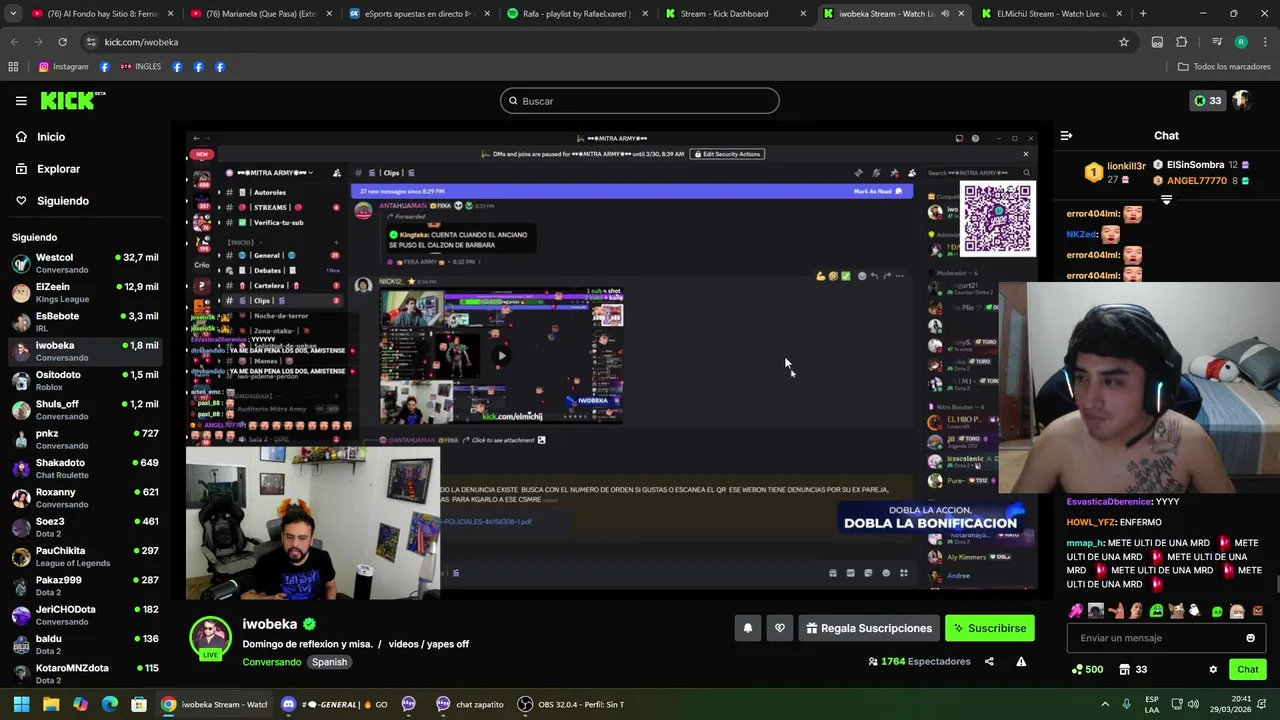This screenshot has height=720, width=1280.
Task: Open the user profile avatar menu
Action: 1242,100
